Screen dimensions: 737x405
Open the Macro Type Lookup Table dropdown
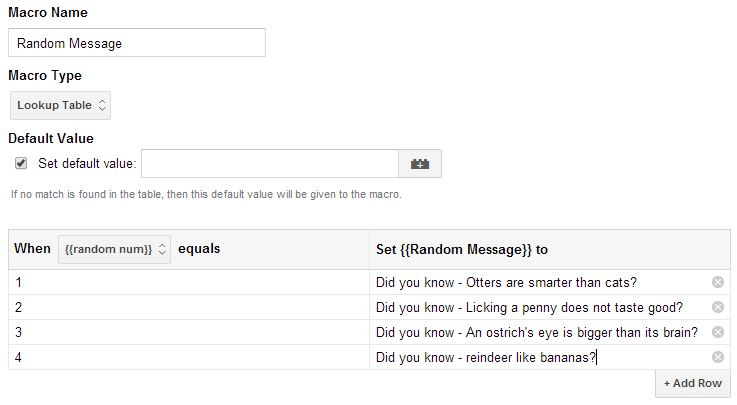[61, 105]
